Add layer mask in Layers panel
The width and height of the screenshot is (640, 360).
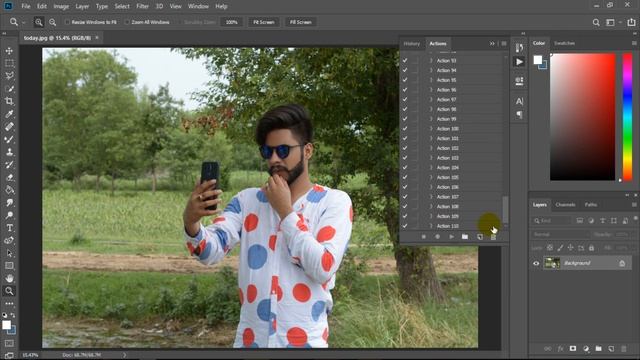573,349
